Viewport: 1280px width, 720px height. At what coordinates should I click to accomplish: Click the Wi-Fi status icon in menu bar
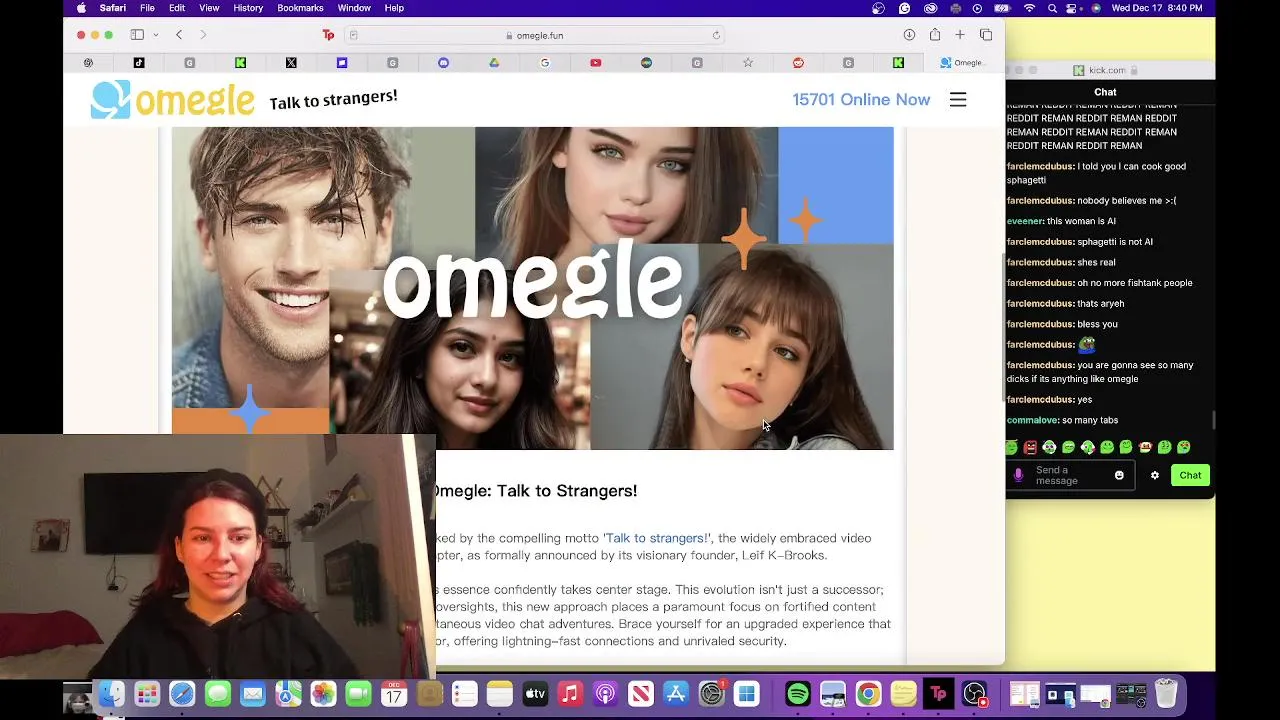[x=1029, y=8]
